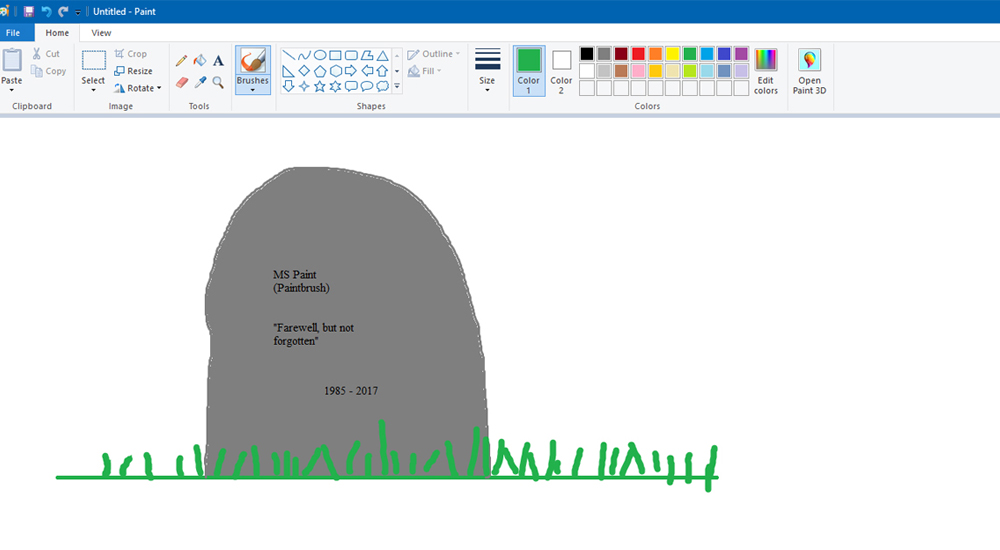Select the Text tool
This screenshot has height=550, width=1000.
[x=218, y=61]
